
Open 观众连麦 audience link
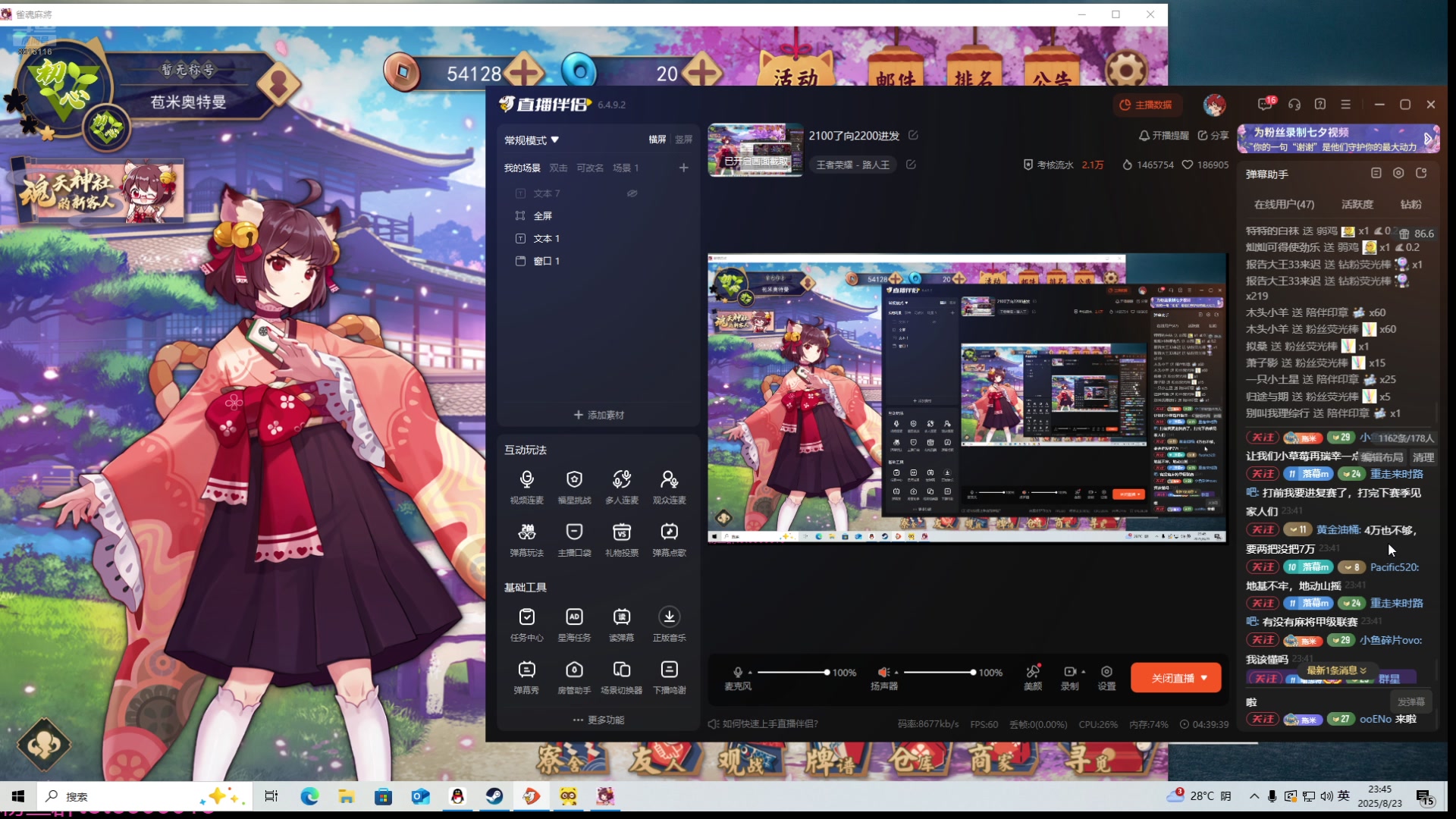click(x=669, y=487)
